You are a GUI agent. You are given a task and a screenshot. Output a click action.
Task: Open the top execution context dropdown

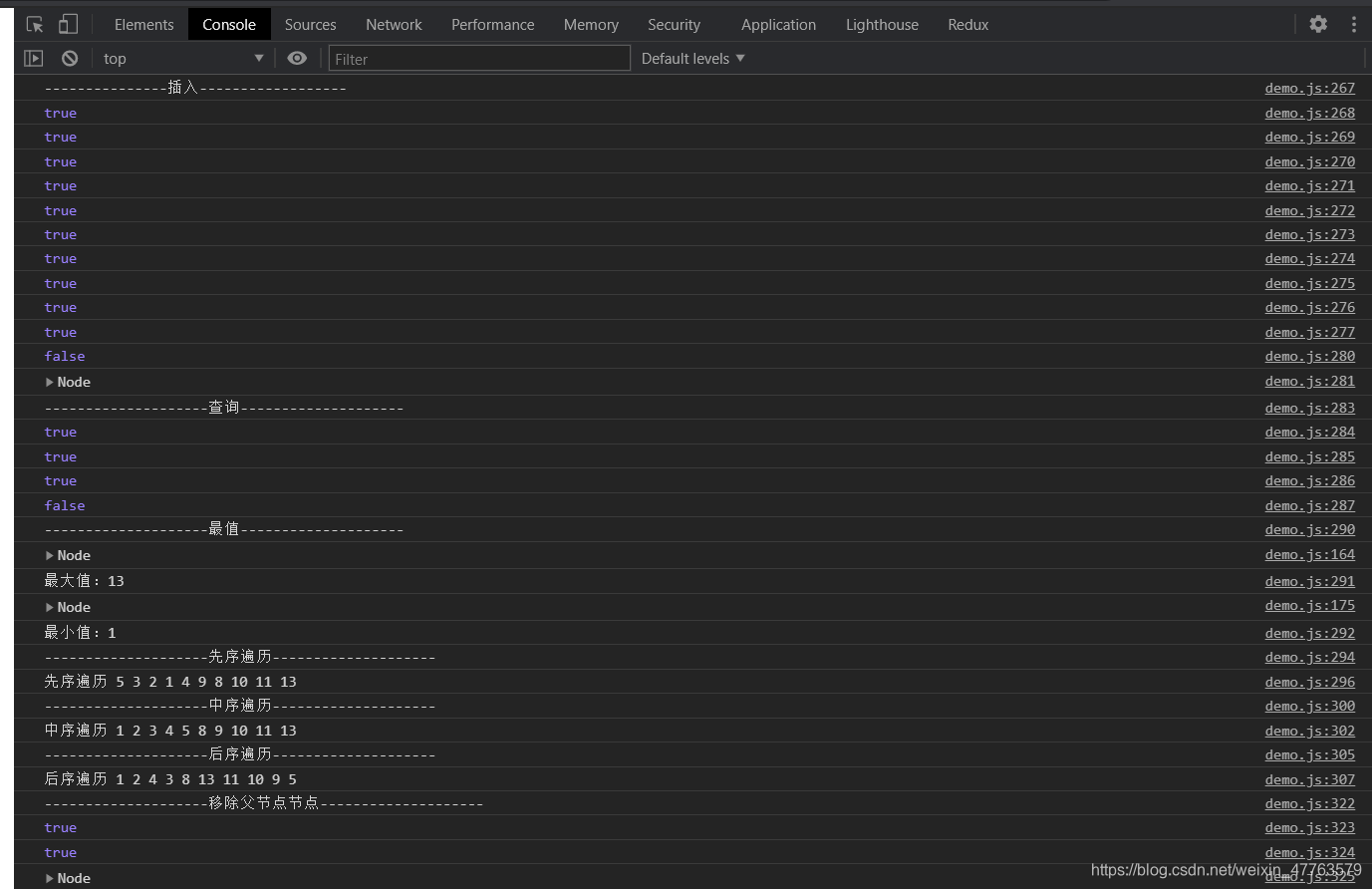(x=183, y=59)
